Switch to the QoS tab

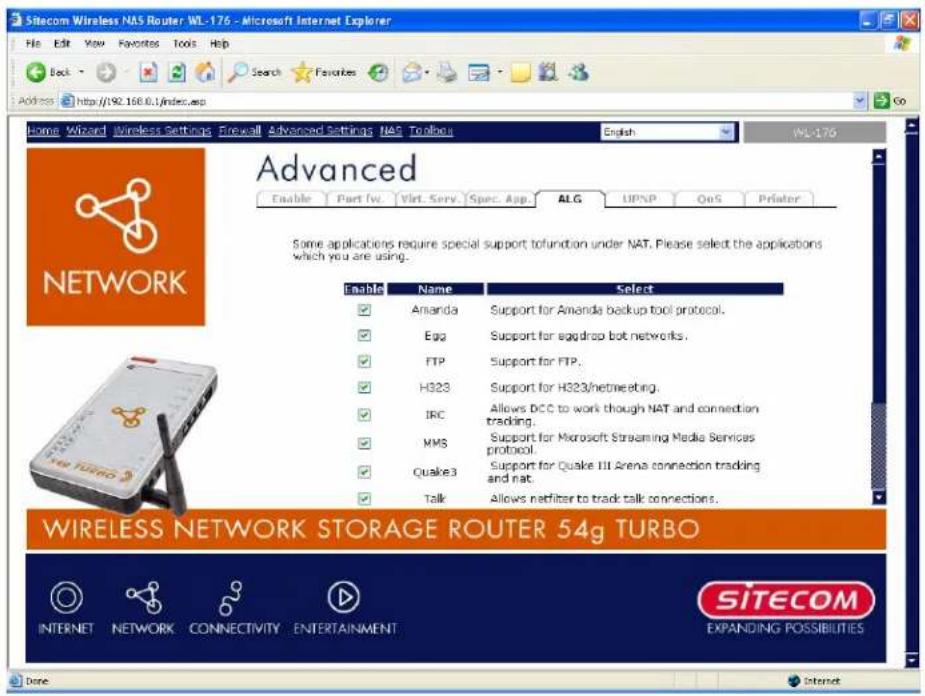click(x=709, y=199)
